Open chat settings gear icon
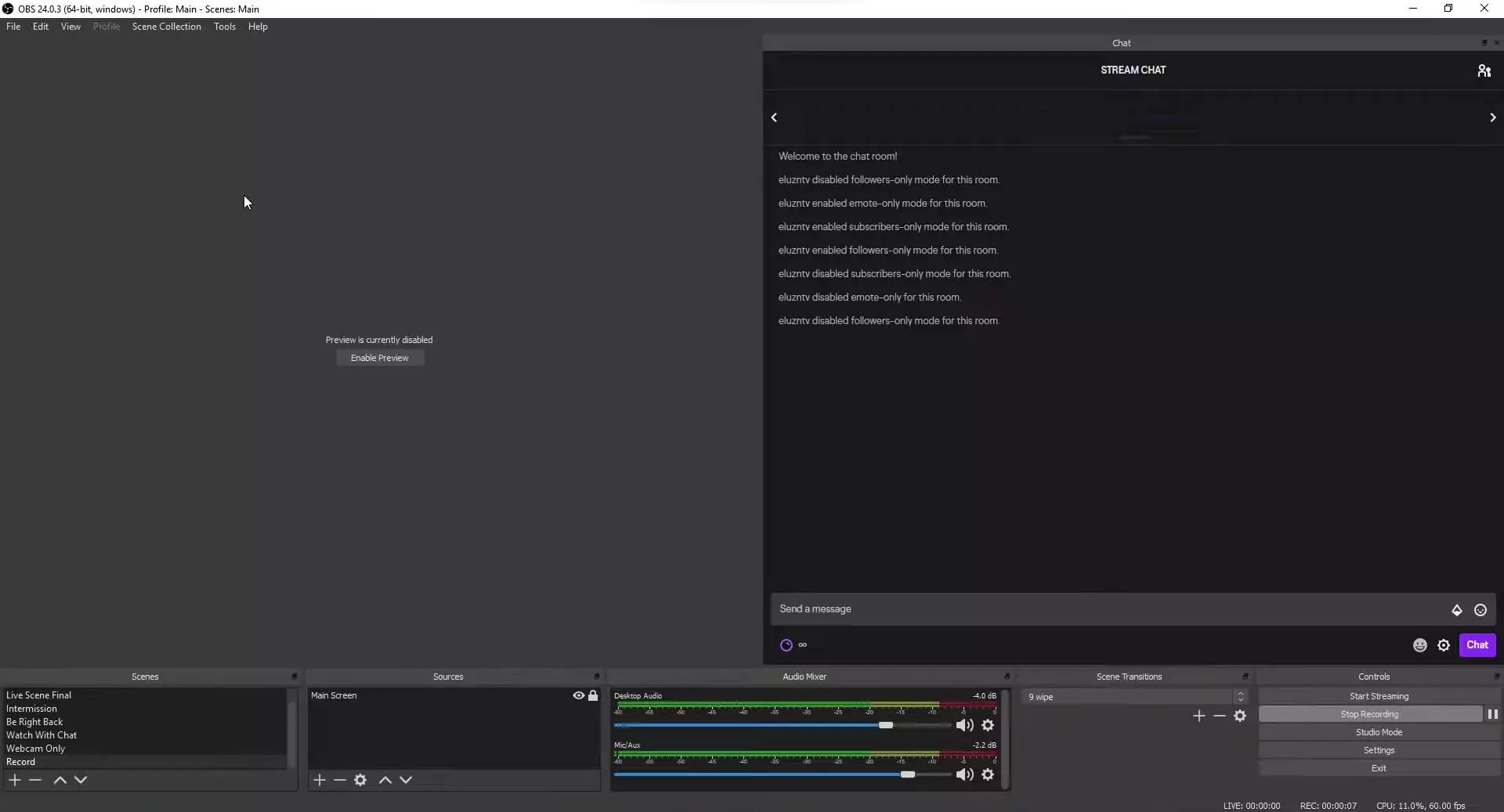The image size is (1504, 812). [1443, 645]
